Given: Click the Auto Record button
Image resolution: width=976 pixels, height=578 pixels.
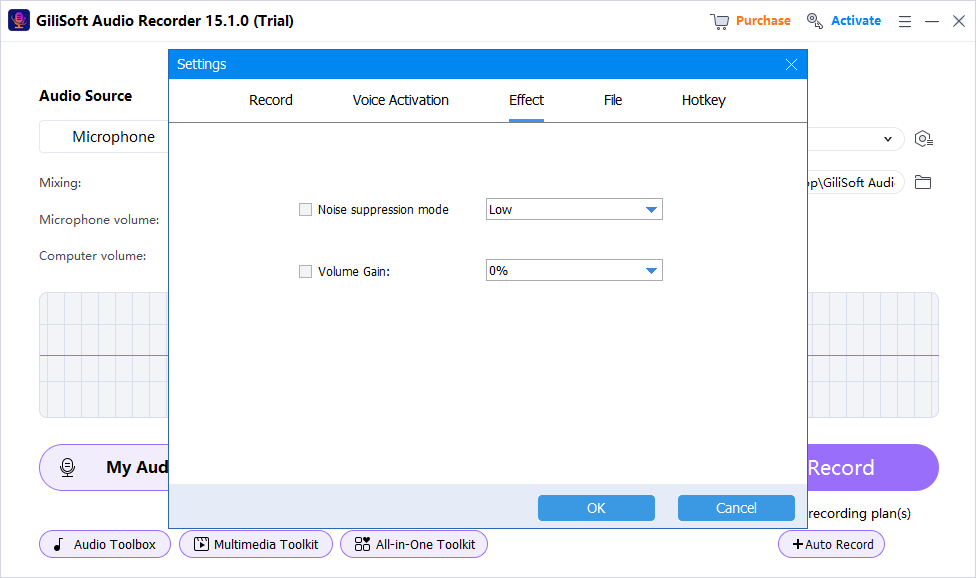Looking at the screenshot, I should (x=831, y=544).
